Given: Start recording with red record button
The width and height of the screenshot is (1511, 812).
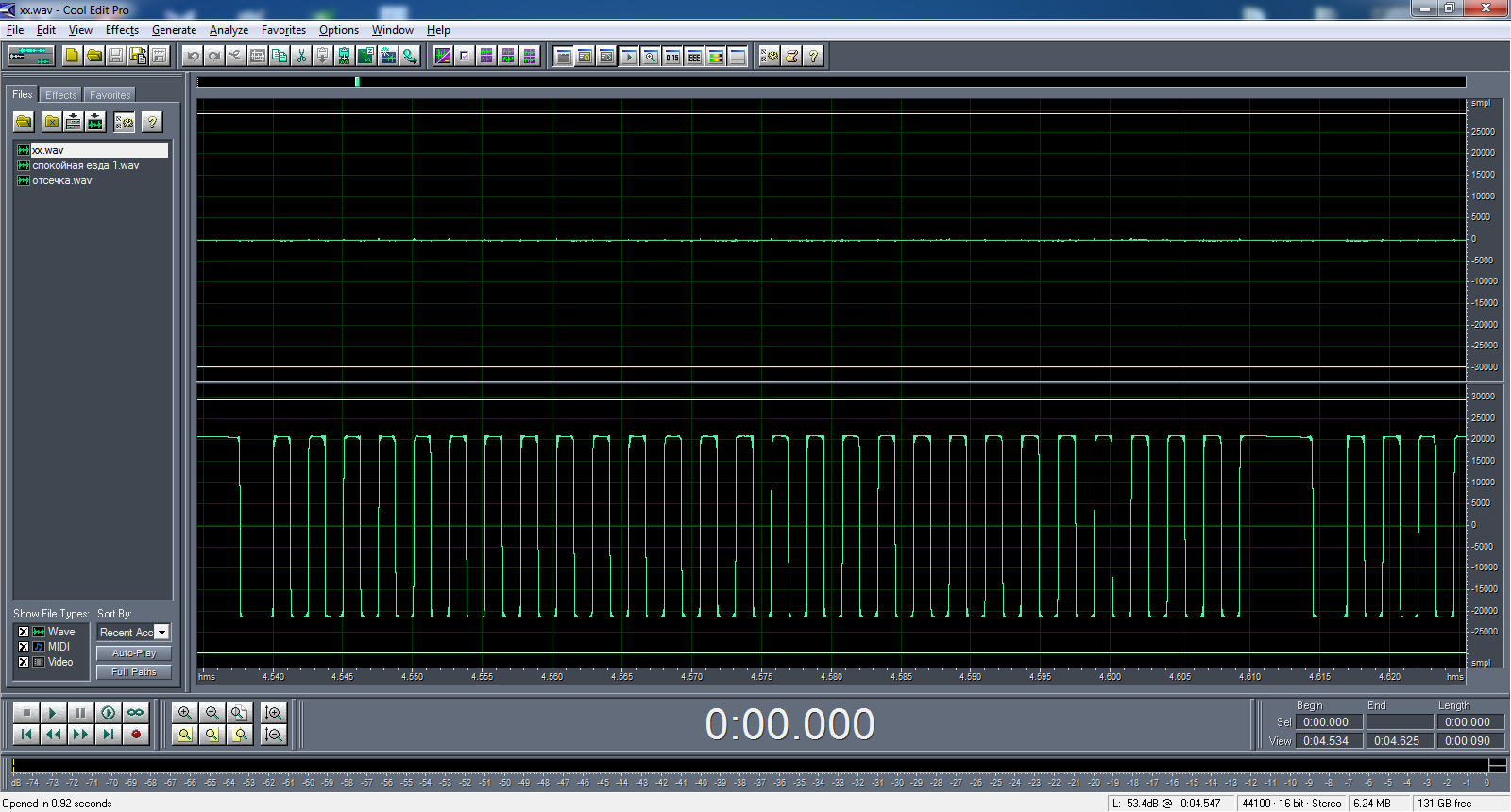Looking at the screenshot, I should (136, 735).
